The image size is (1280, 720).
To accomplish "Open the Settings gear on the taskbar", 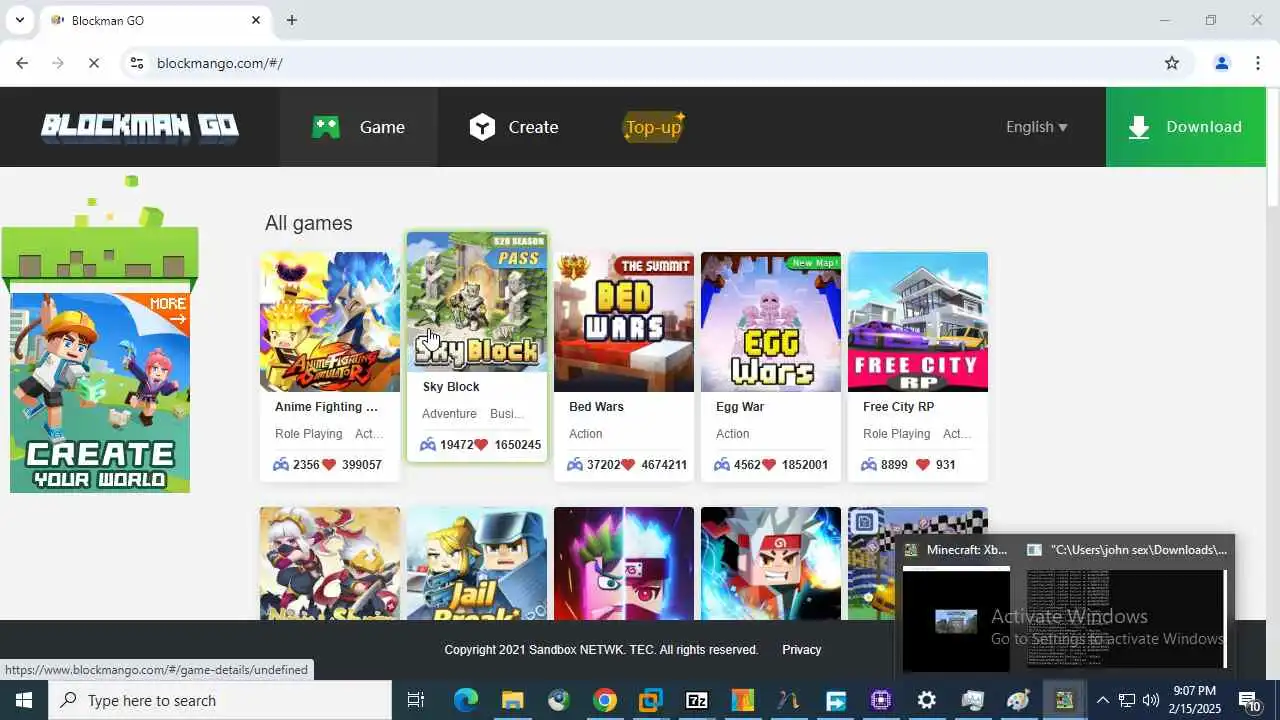I will (927, 700).
